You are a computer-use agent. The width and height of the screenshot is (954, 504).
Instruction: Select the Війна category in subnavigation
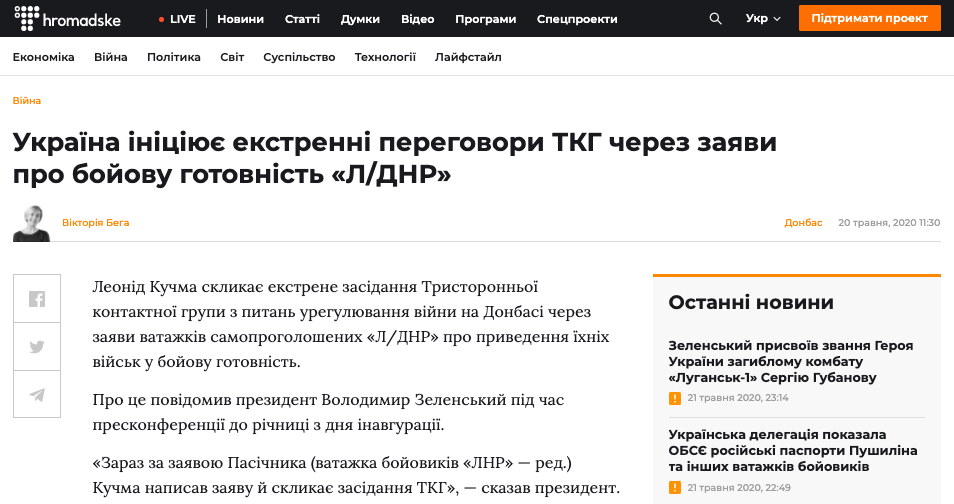point(111,57)
